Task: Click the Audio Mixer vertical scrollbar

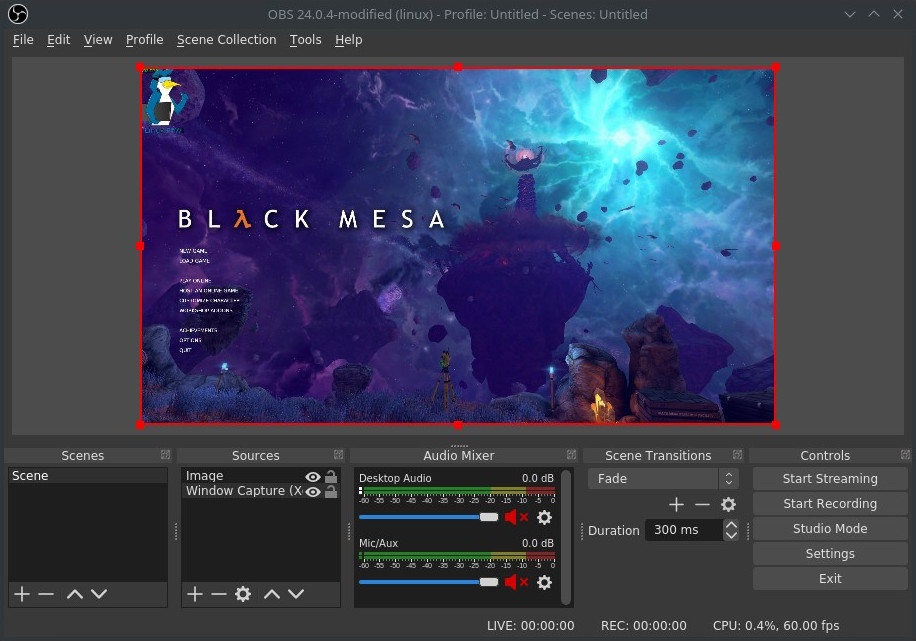Action: (x=565, y=537)
